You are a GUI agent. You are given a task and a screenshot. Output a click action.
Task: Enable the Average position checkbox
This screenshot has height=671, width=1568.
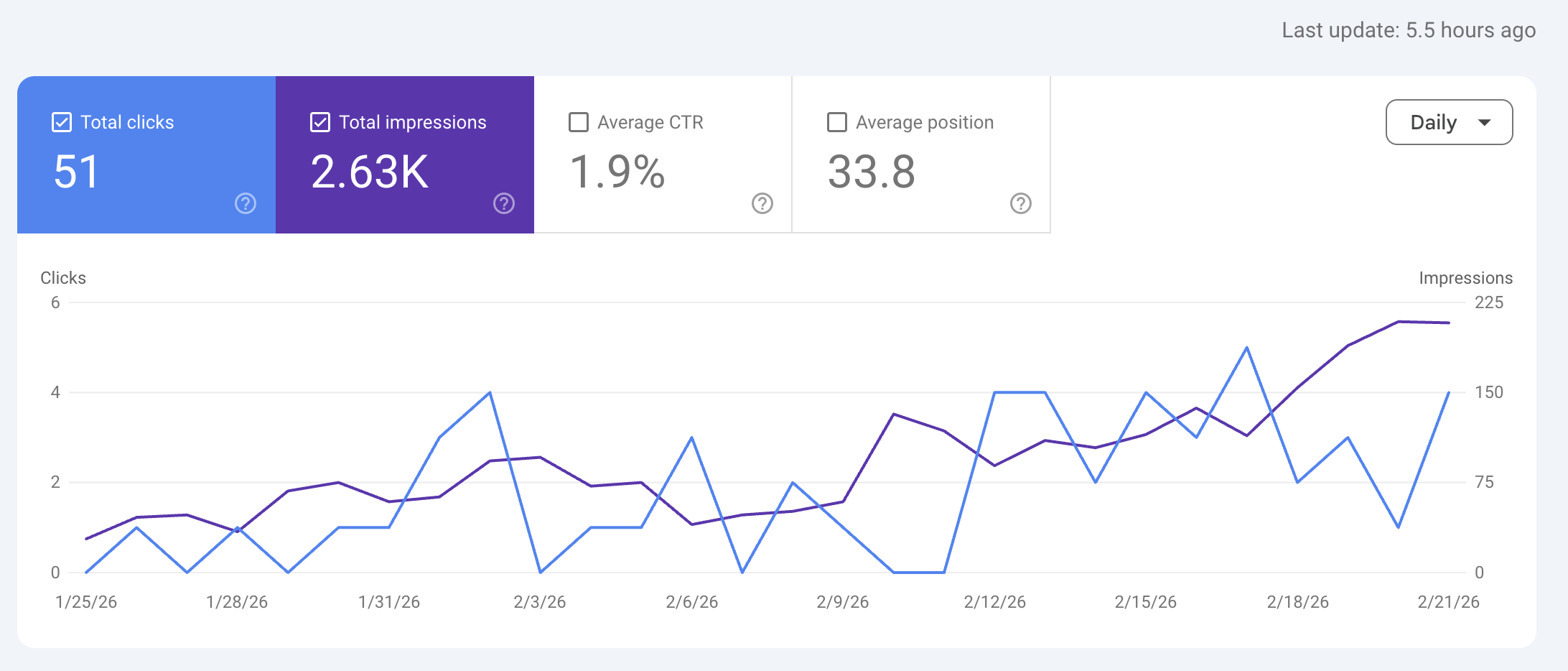pos(836,122)
